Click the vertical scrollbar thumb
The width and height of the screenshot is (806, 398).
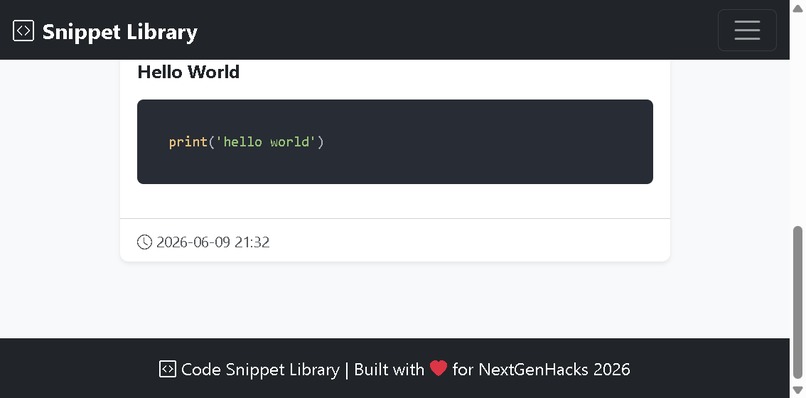pyautogui.click(x=798, y=302)
